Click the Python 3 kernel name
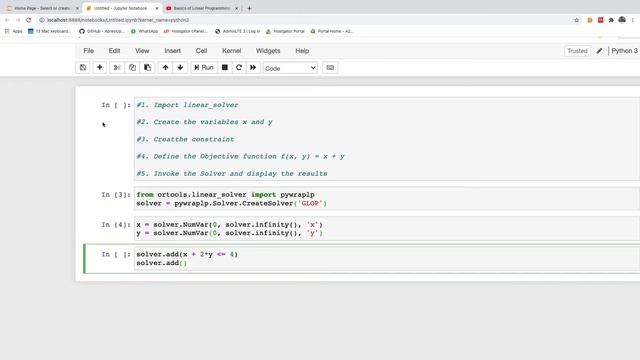 pos(624,51)
